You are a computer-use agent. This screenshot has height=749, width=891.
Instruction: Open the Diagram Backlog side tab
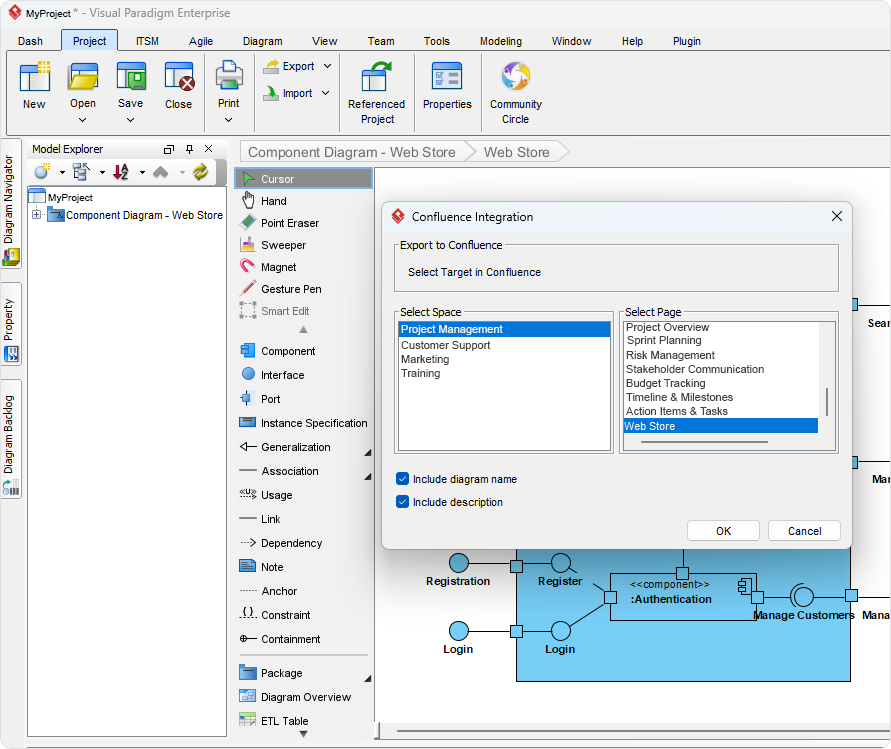(x=11, y=438)
